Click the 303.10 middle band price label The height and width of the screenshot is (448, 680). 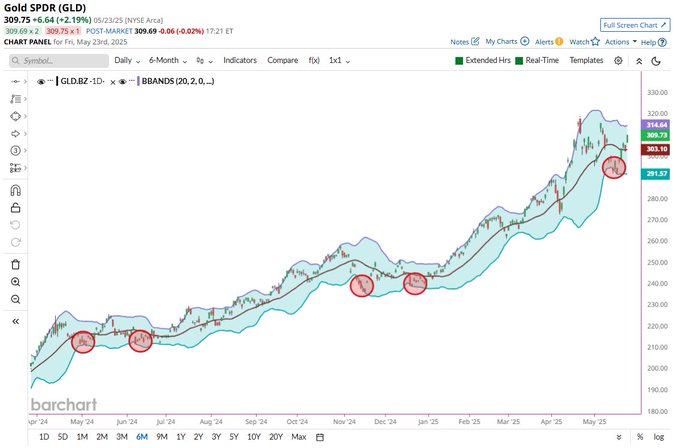657,149
